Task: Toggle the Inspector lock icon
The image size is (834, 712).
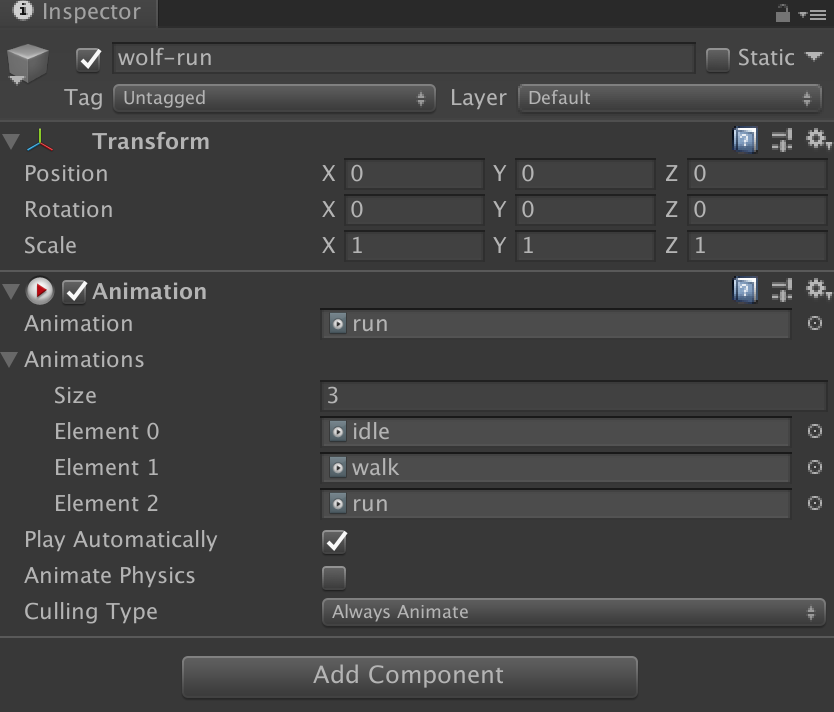Action: coord(783,14)
